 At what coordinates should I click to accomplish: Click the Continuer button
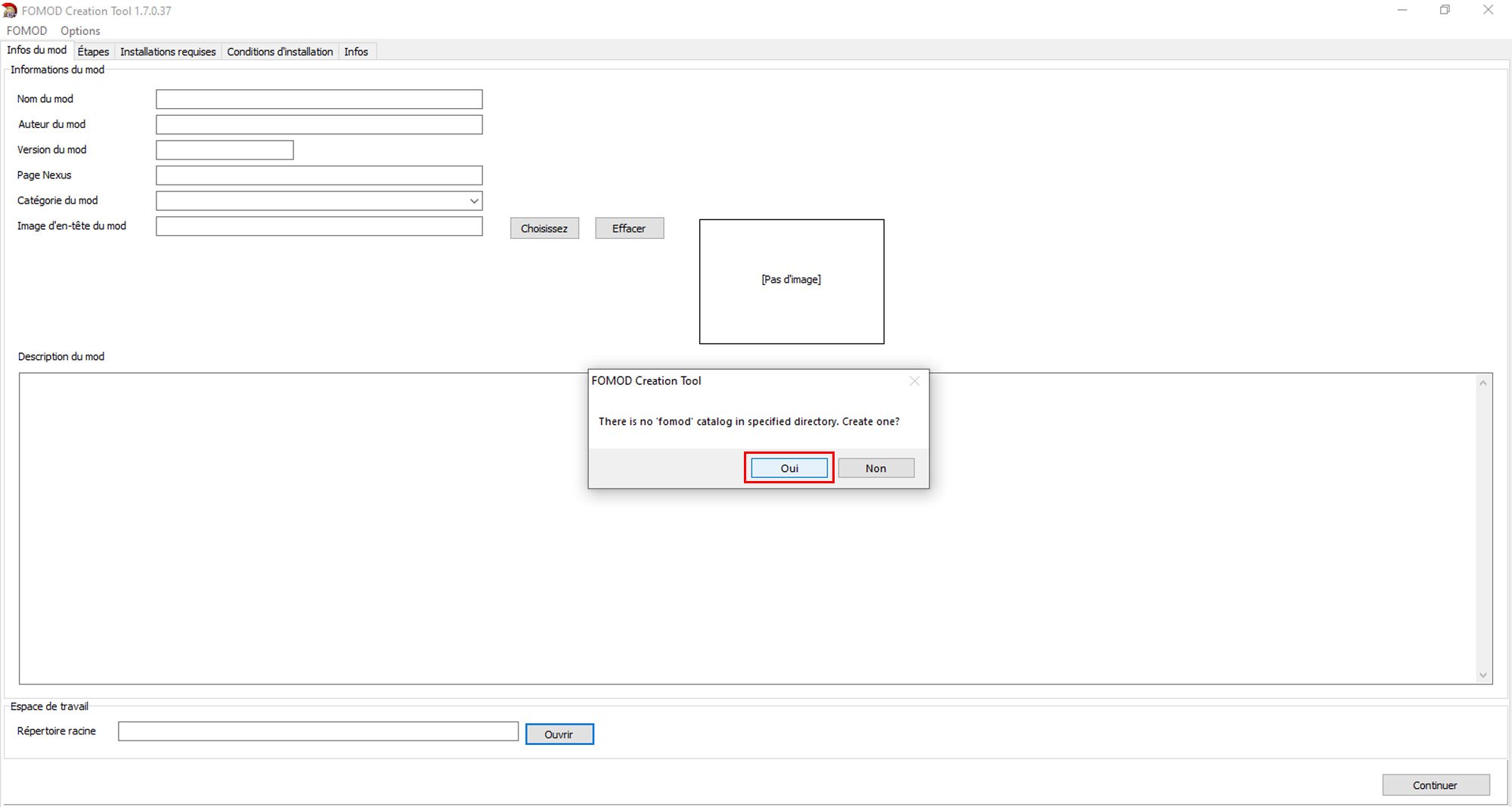pyautogui.click(x=1436, y=785)
